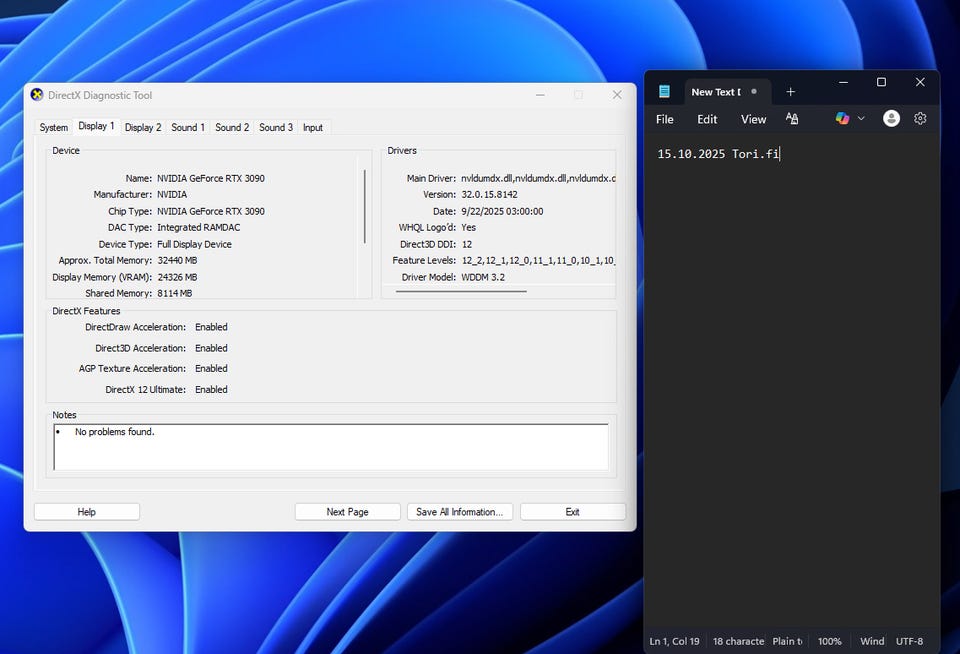This screenshot has width=960, height=654.
Task: Select the Input tab
Action: pos(313,127)
